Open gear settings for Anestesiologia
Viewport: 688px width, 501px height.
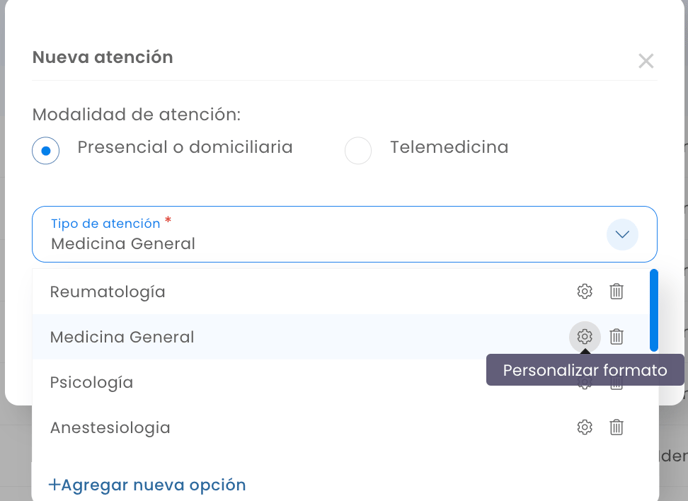[x=584, y=427]
